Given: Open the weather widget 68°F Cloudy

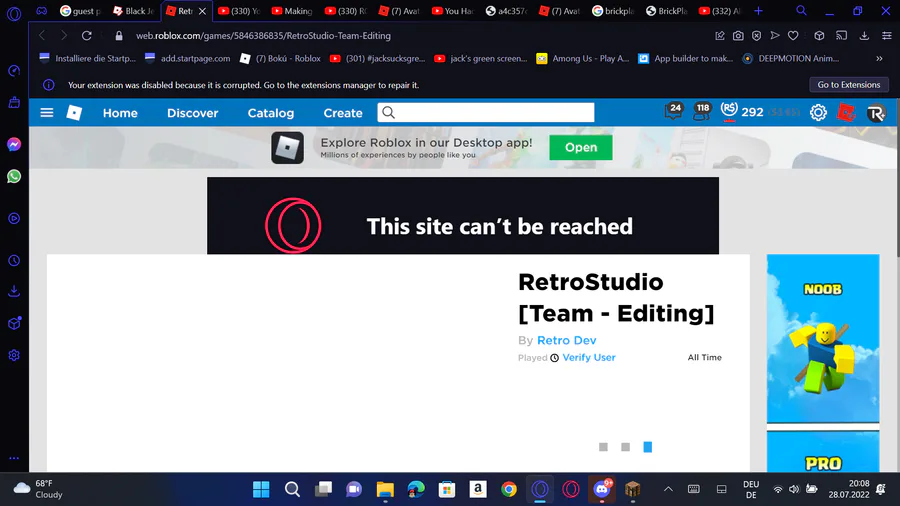Looking at the screenshot, I should pos(38,489).
